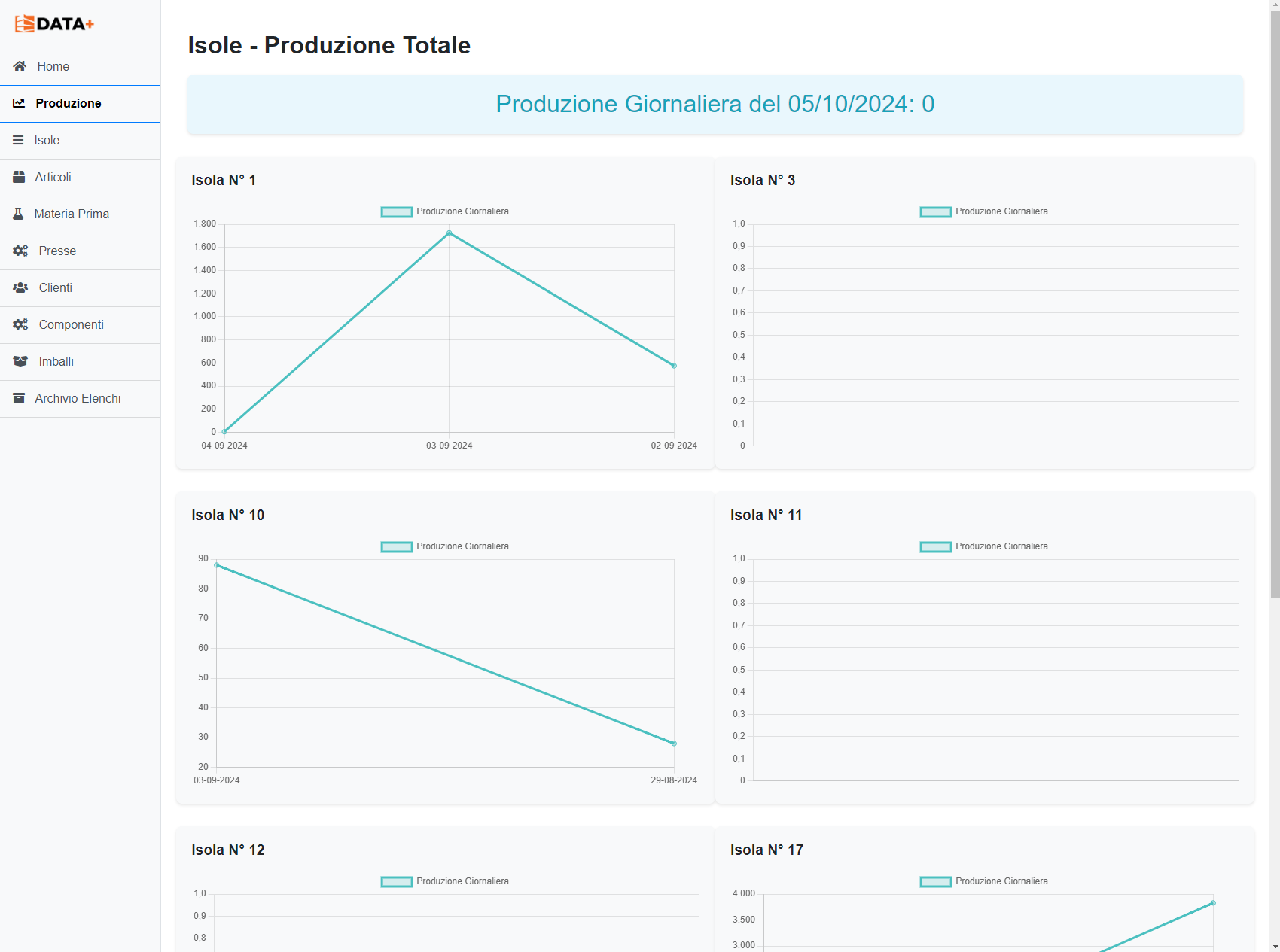
Task: Click the Home house icon
Action: click(x=20, y=66)
